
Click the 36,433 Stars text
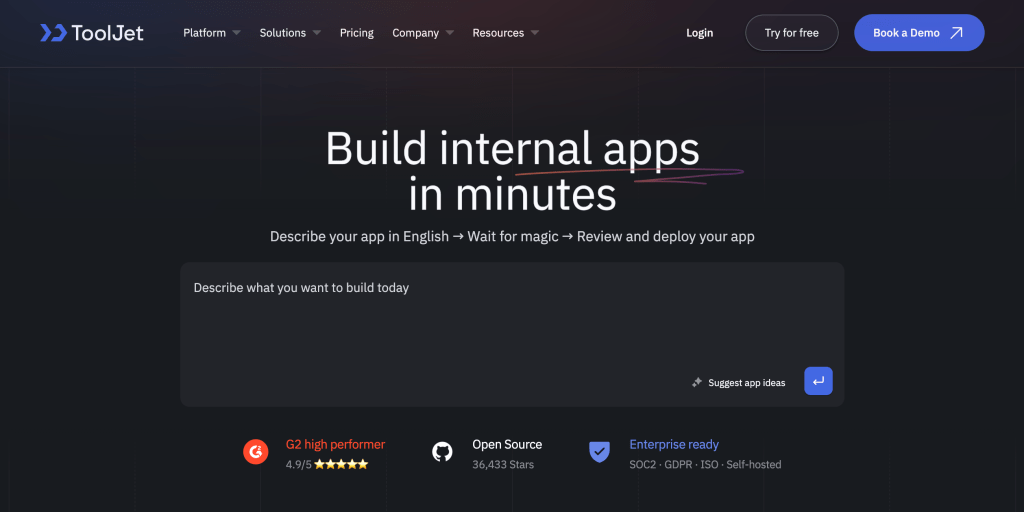pos(503,465)
